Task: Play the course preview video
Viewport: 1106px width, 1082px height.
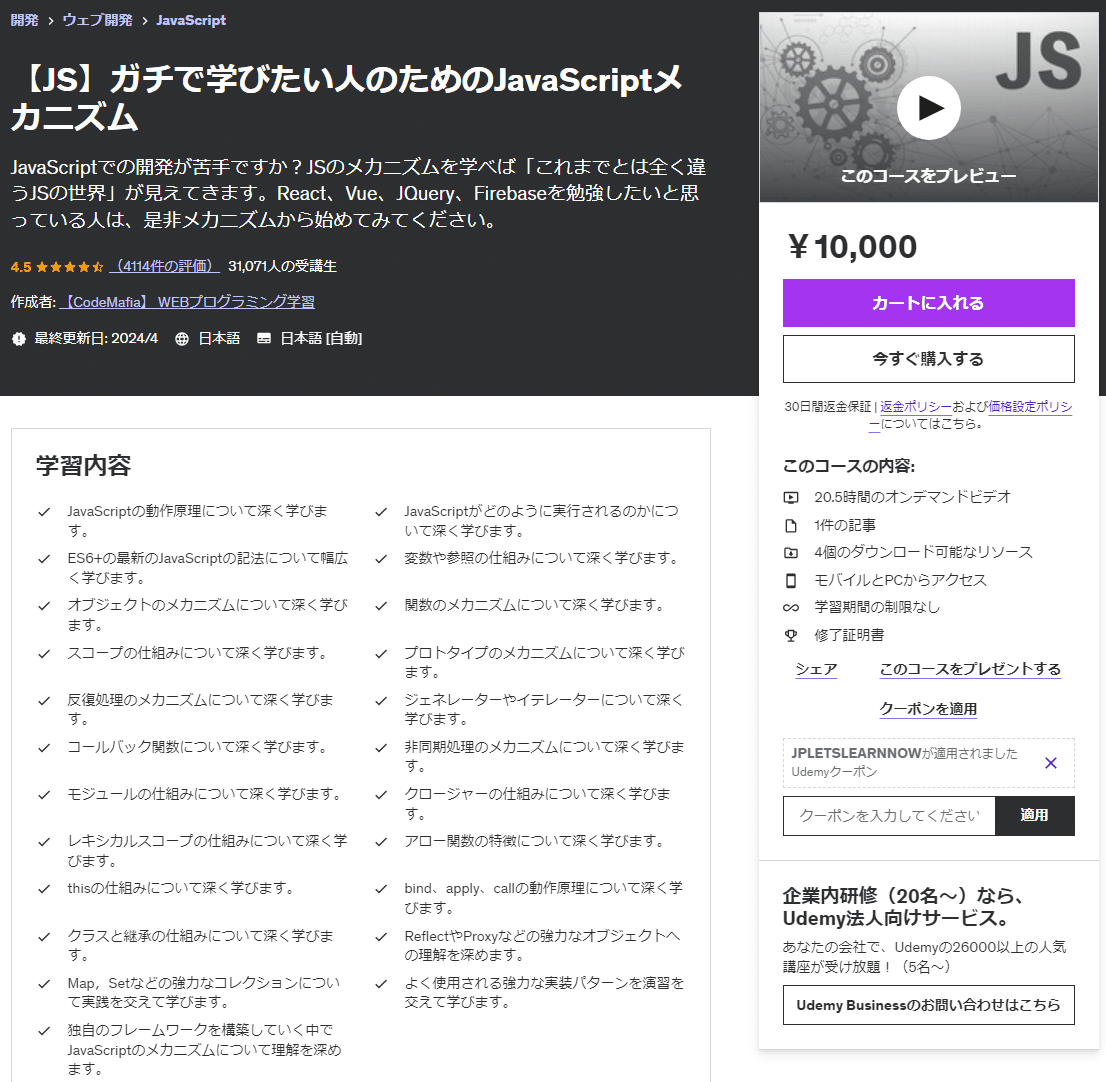Action: [x=928, y=108]
